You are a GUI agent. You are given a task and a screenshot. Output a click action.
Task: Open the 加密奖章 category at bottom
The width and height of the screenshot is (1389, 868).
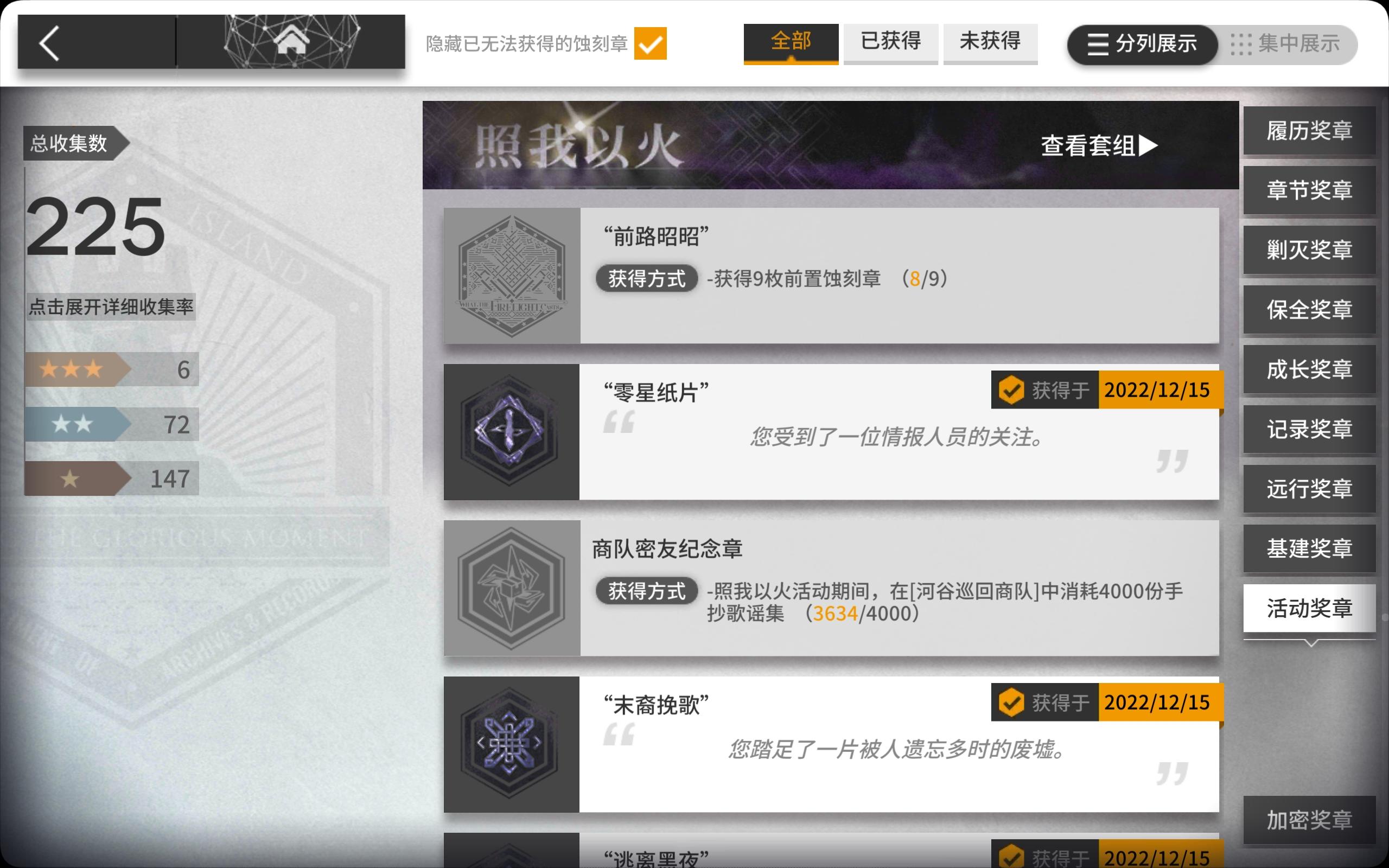1310,820
